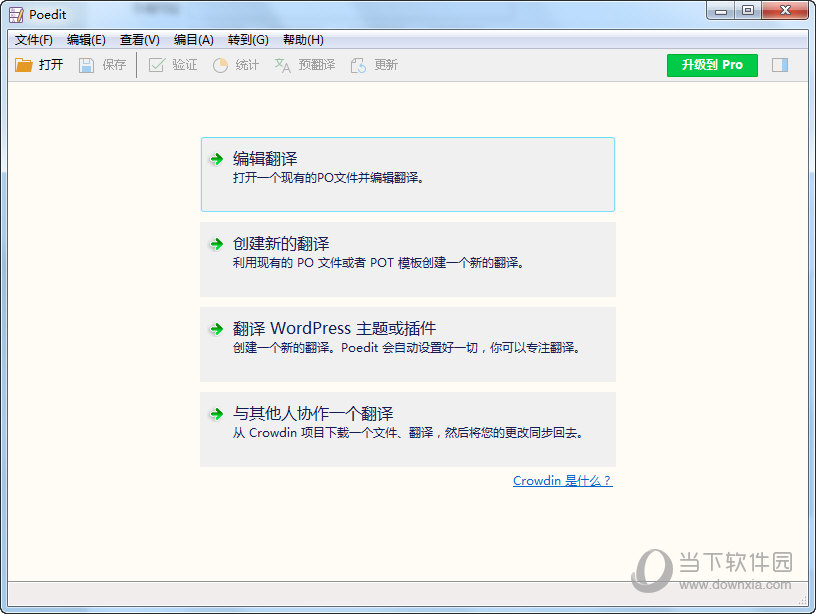The image size is (816, 614).
Task: Click description mentioning Crowdin 项目下载
Action: [408, 432]
